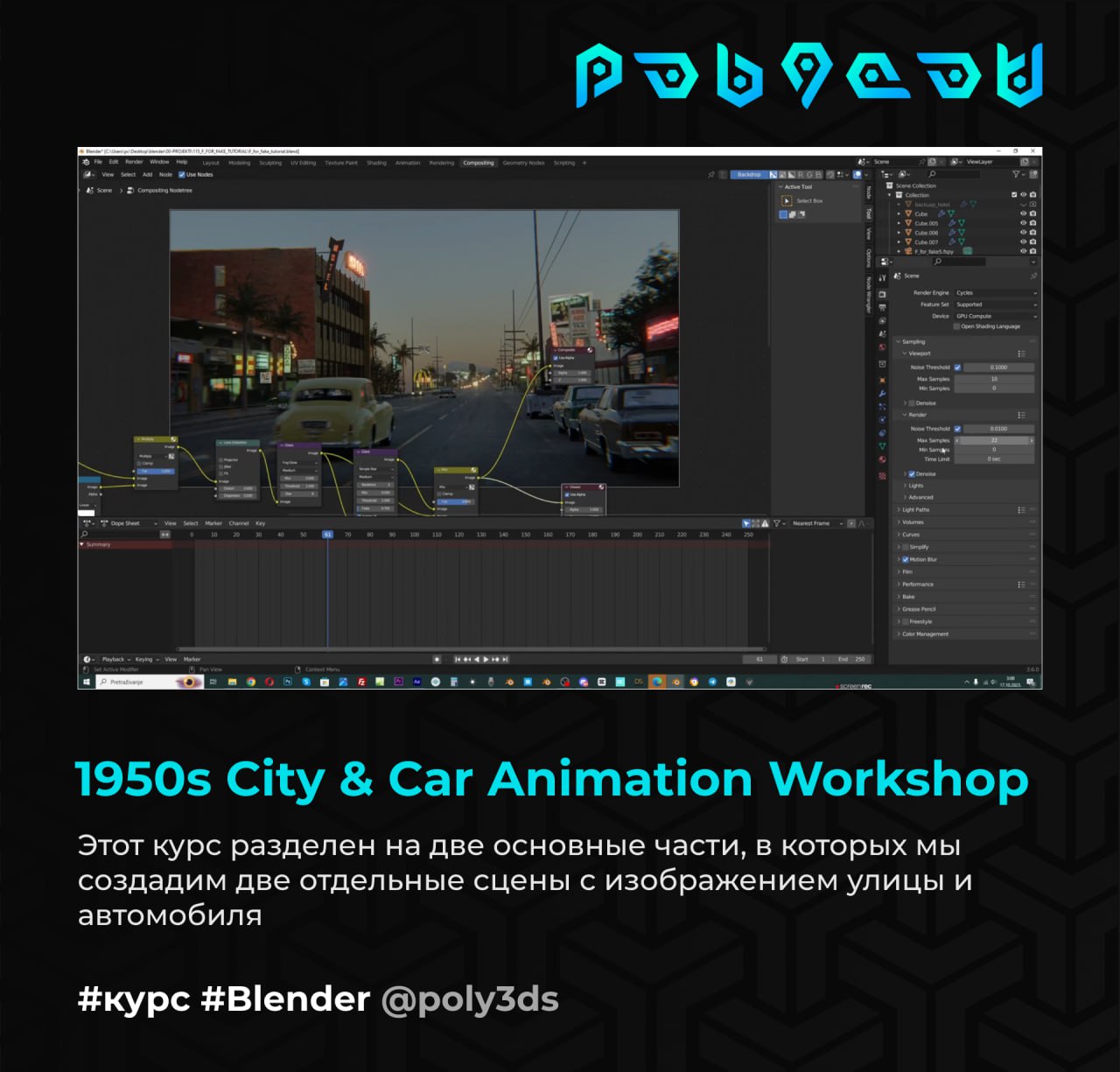Toggle the Collection exclude checkbox
Viewport: 1120px width, 1072px height.
point(1014,195)
